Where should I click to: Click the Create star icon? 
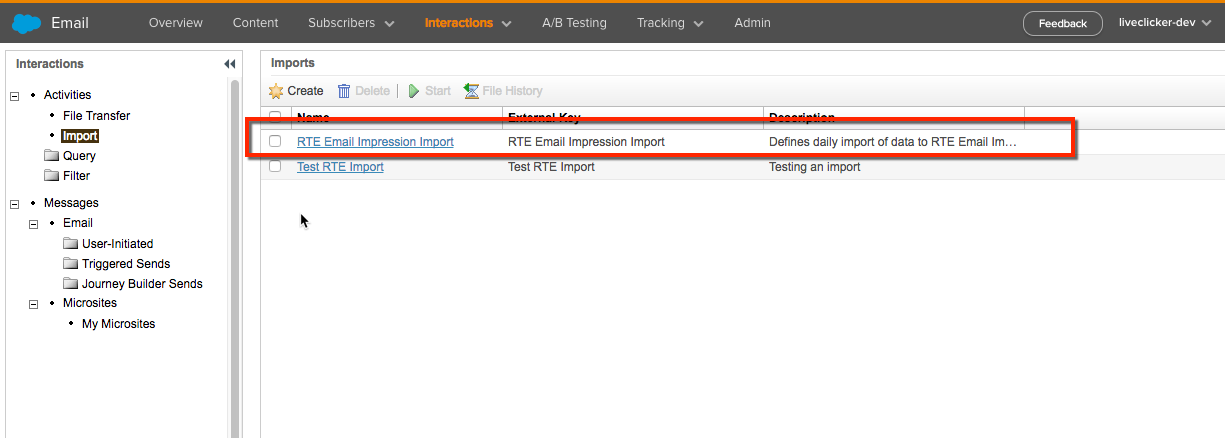click(x=277, y=91)
